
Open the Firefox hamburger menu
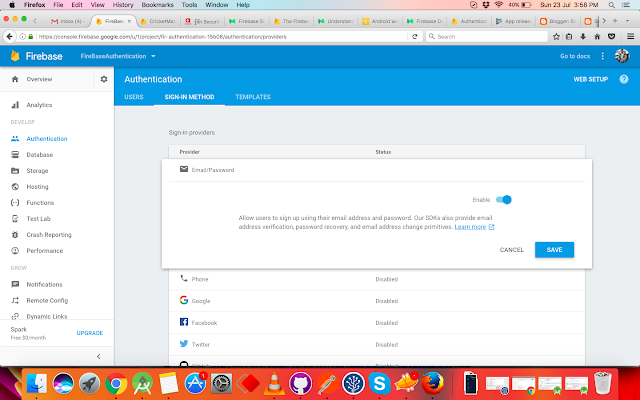pos(630,36)
